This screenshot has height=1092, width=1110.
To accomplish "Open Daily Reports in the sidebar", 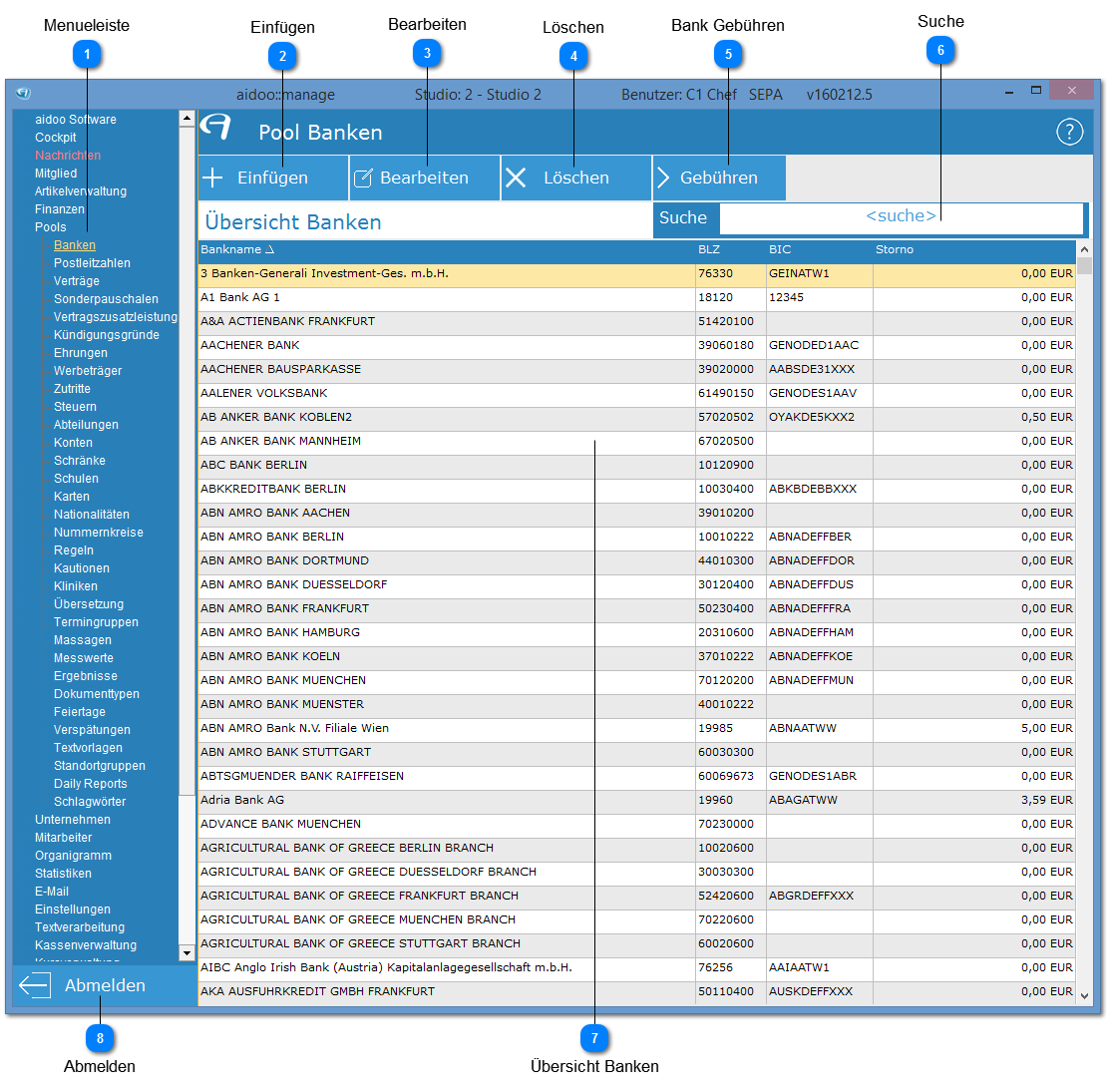I will coord(91,784).
